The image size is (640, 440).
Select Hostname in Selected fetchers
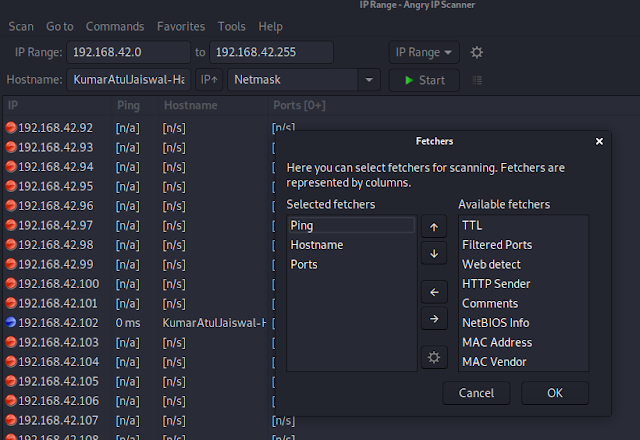(351, 245)
